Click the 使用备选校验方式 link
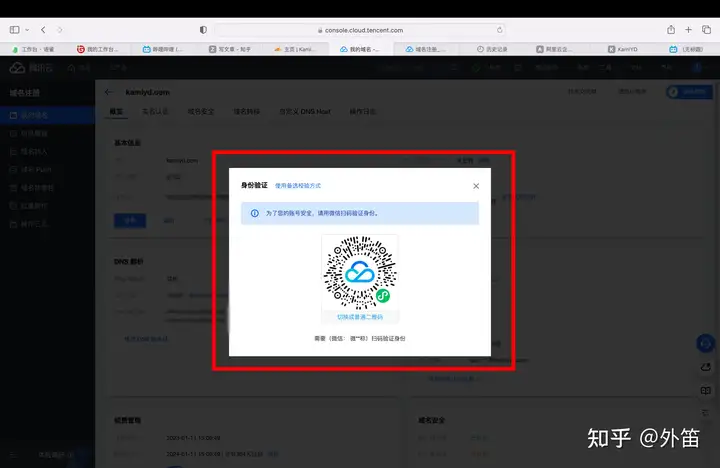 click(298, 186)
